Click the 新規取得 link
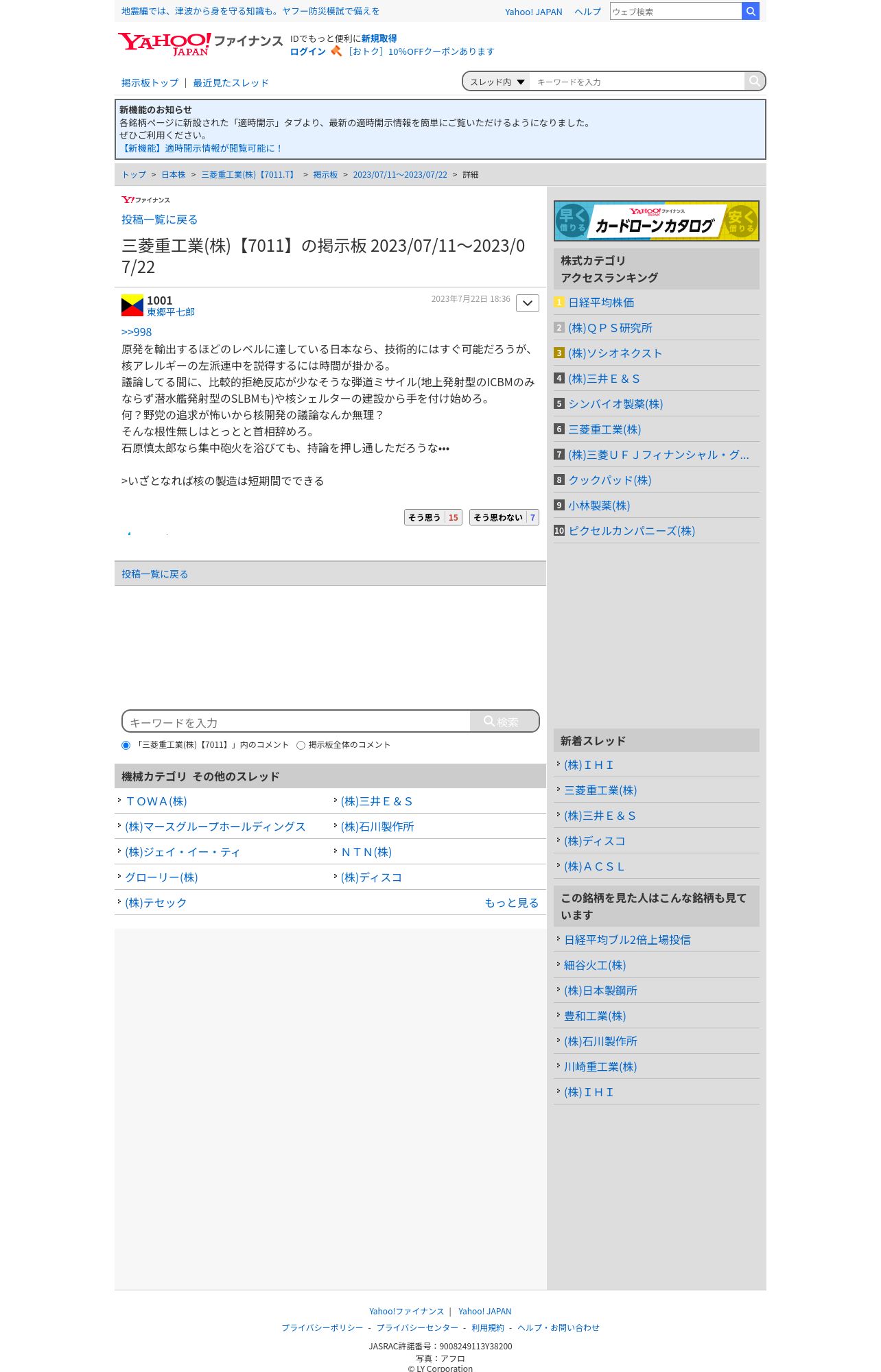The height and width of the screenshot is (1372, 881). [x=379, y=38]
